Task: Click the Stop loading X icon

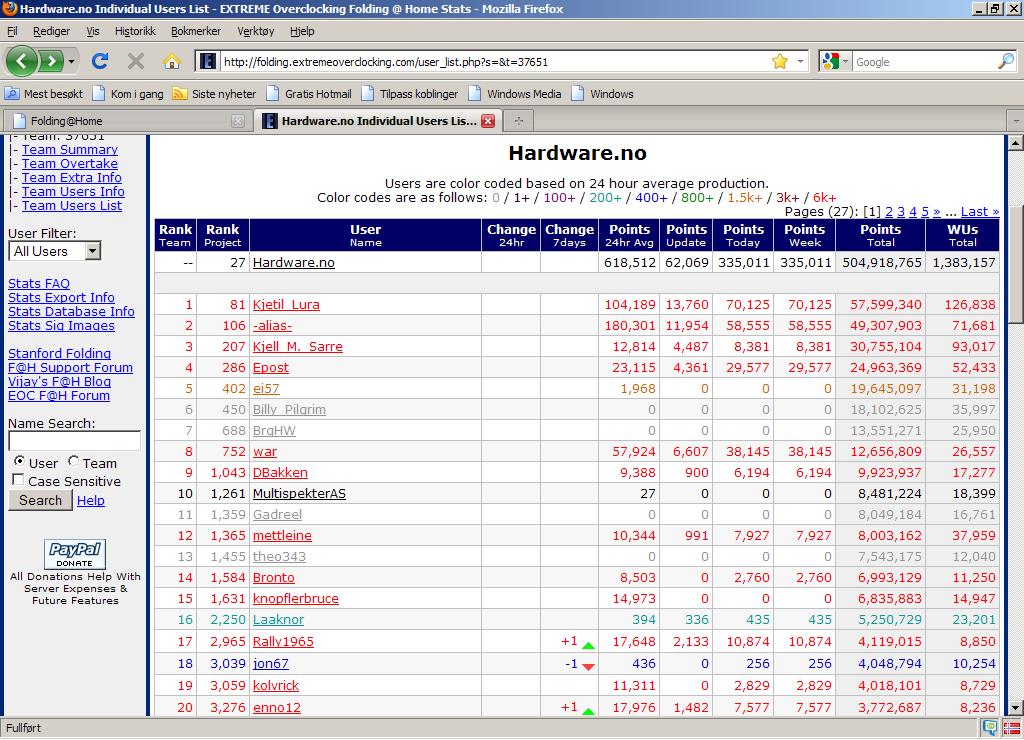Action: [x=136, y=61]
